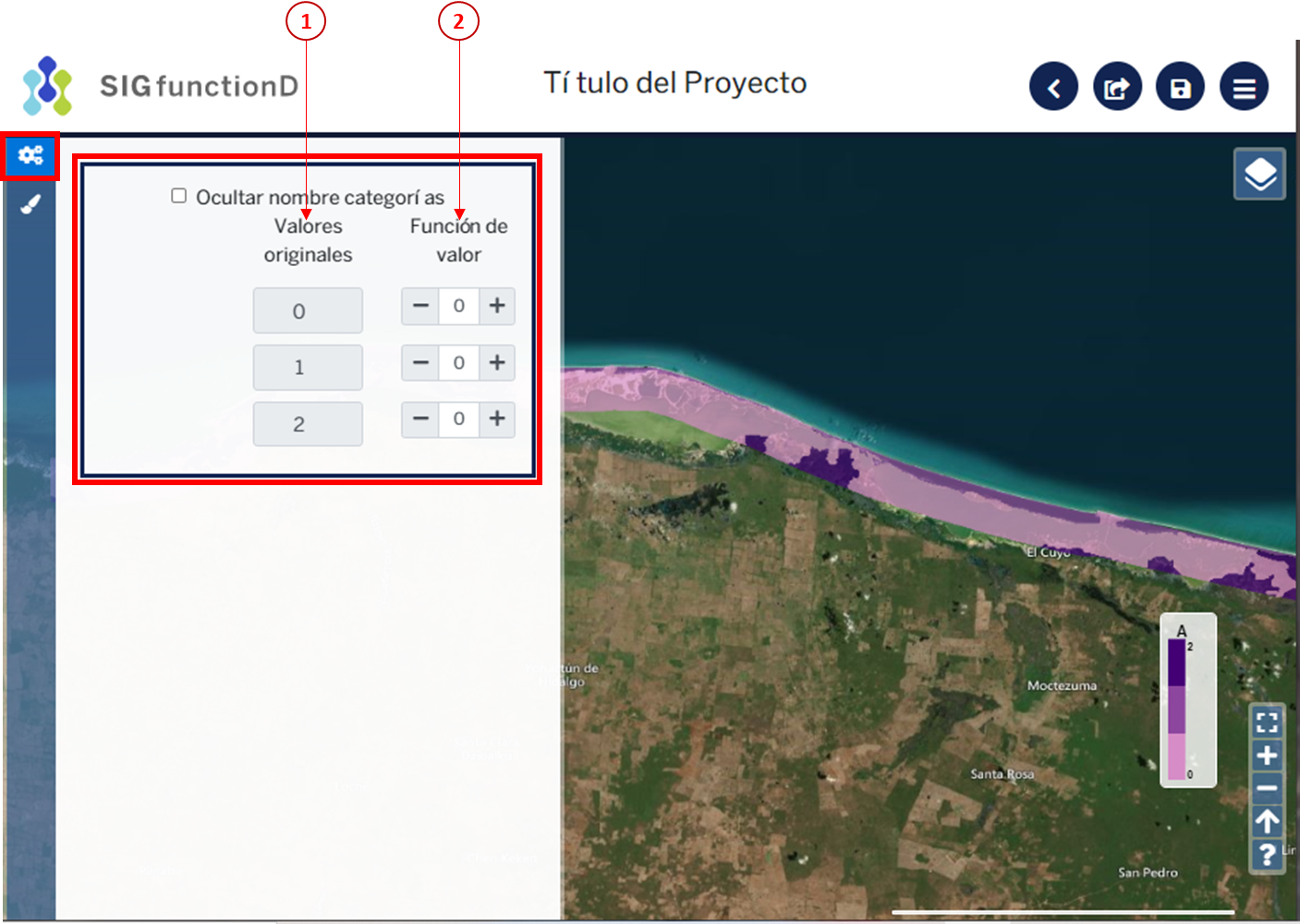The image size is (1300, 924).
Task: Click the light pink legend swatch
Action: tap(1176, 757)
